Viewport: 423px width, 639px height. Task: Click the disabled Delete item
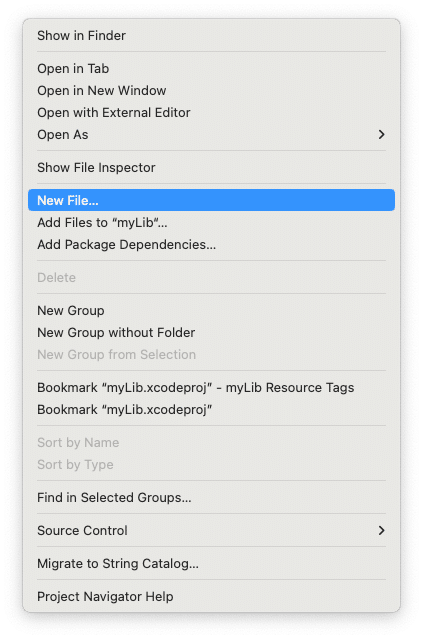point(211,278)
